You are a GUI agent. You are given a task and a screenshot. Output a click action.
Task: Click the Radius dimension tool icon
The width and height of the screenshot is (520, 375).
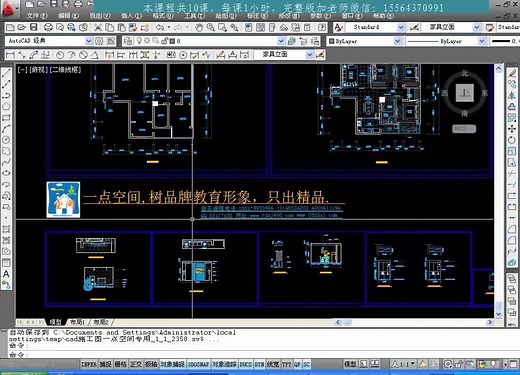tap(60, 55)
